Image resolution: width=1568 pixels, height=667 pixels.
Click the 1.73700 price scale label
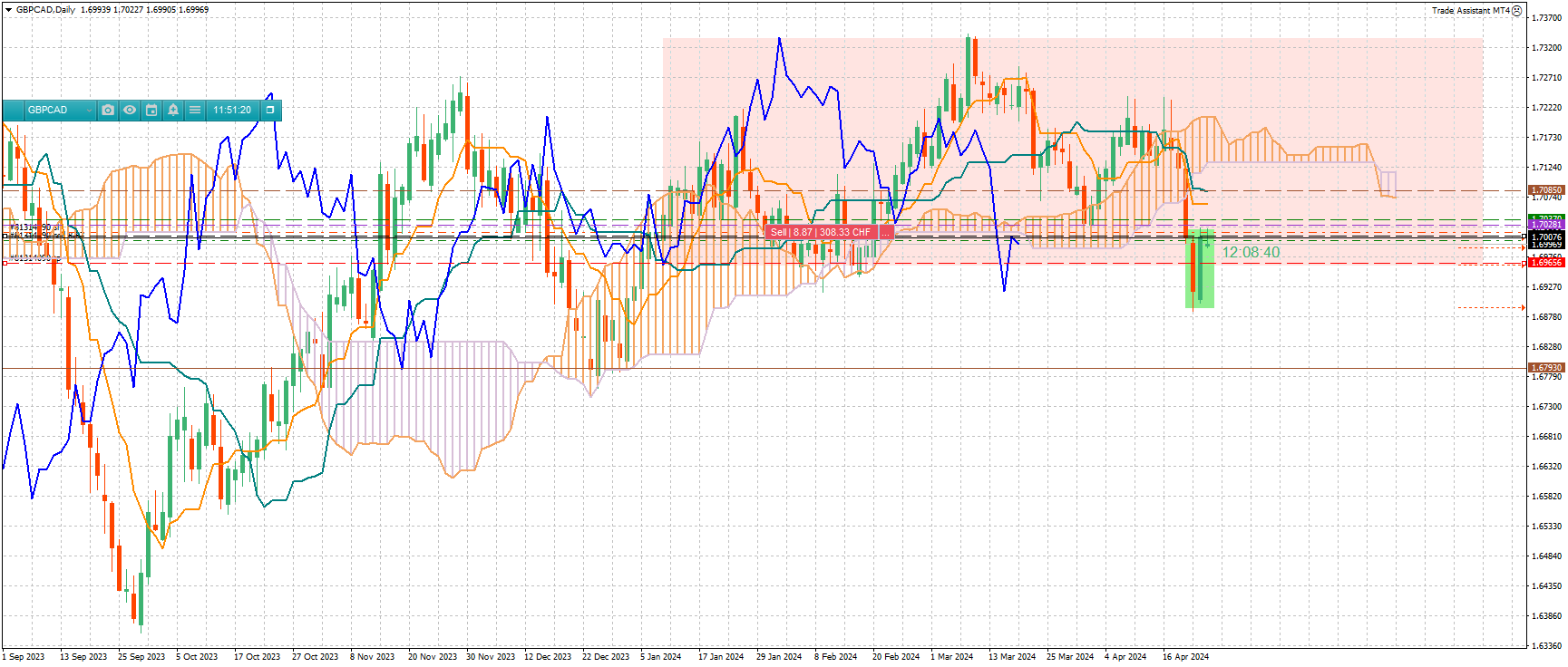tap(1546, 18)
